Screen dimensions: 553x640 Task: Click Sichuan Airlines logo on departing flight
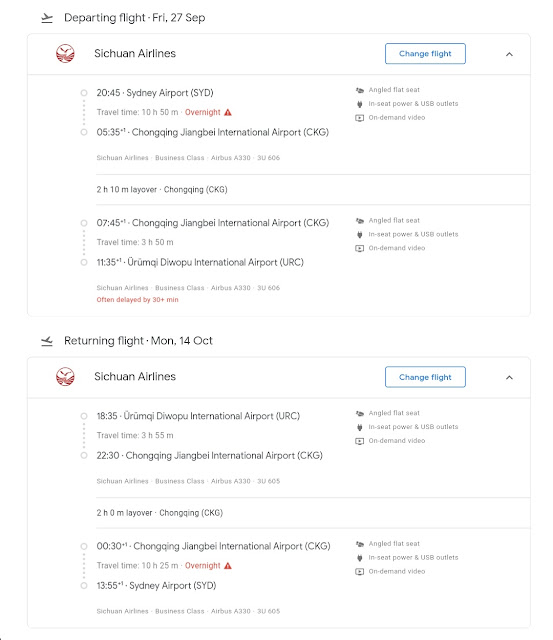click(65, 53)
